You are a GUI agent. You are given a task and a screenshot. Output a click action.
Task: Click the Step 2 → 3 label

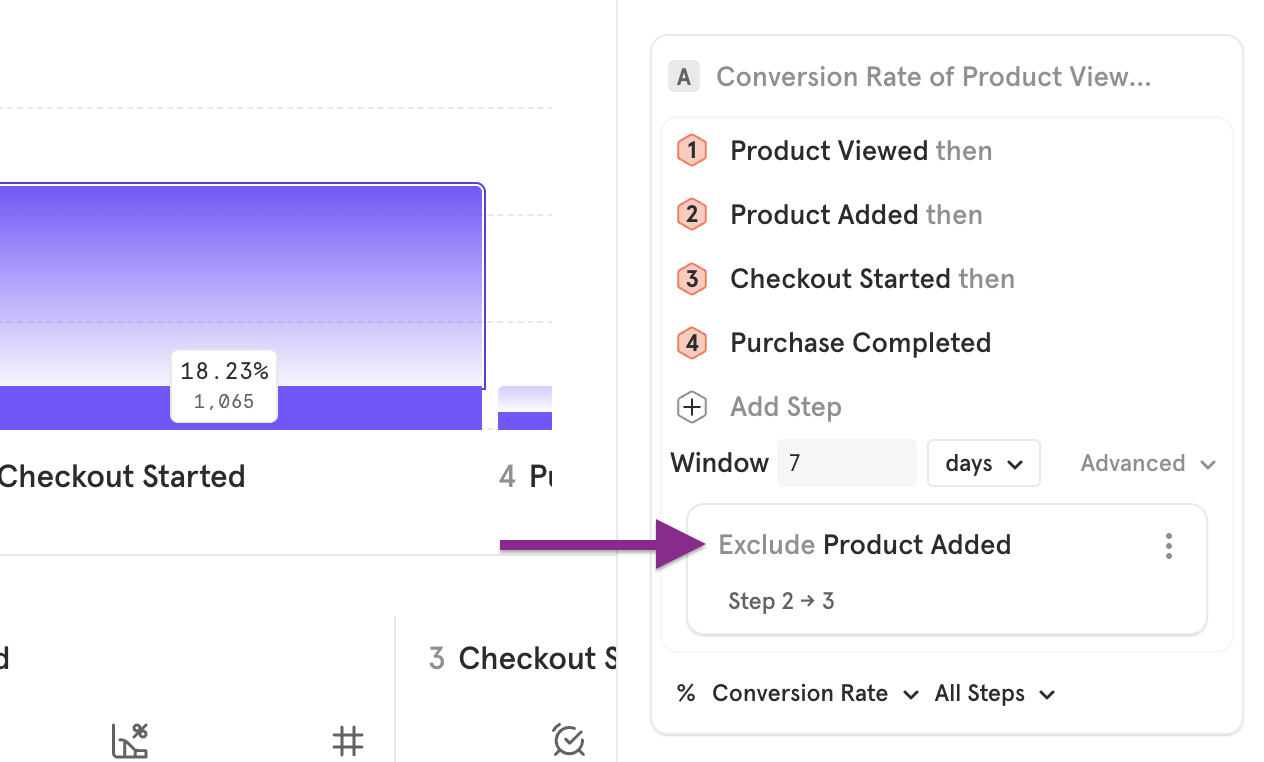[781, 600]
